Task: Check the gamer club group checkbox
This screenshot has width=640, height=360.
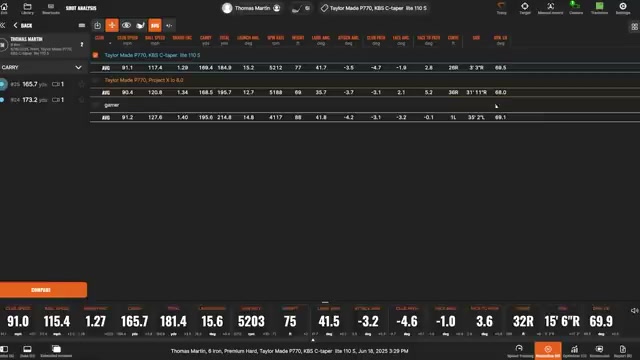Action: [x=96, y=105]
